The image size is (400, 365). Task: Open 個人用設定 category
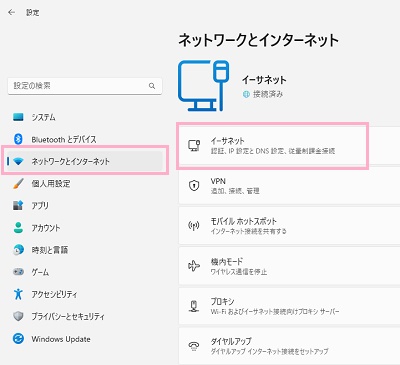tap(85, 183)
